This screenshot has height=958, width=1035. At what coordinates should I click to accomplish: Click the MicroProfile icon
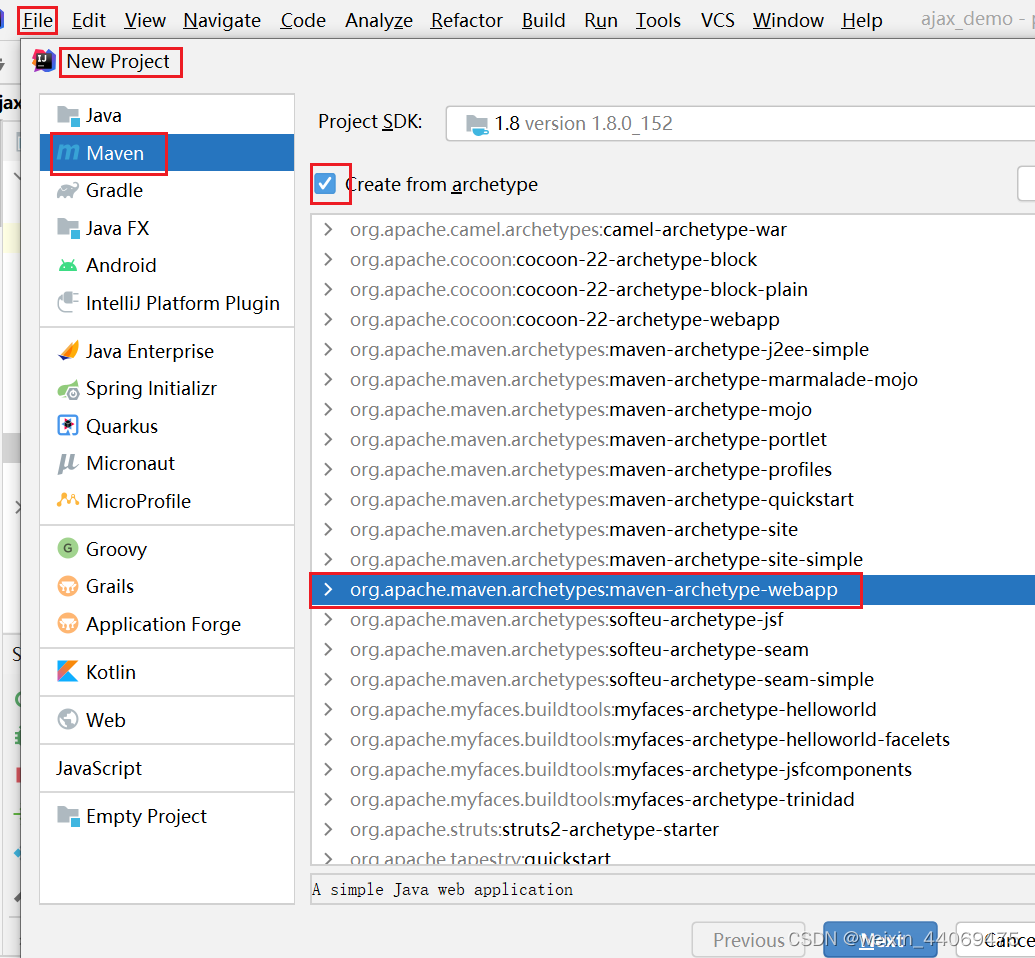point(68,501)
